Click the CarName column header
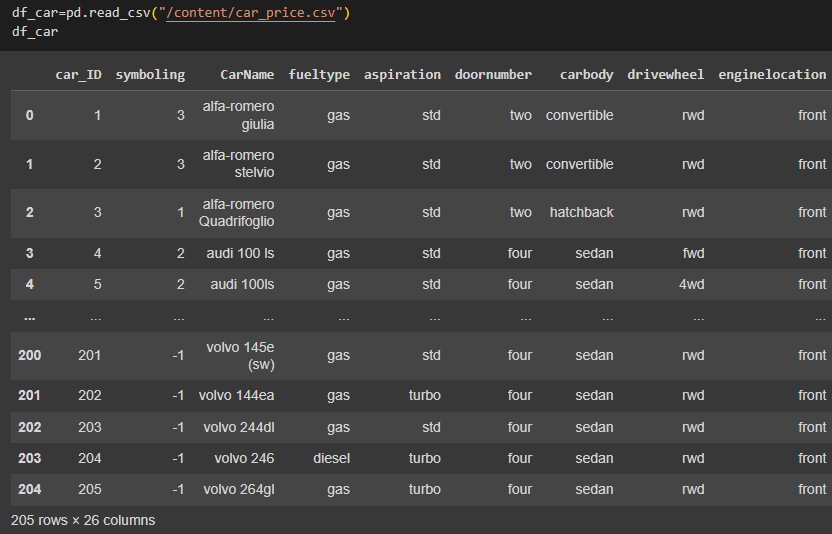Viewport: 832px width, 534px height. tap(247, 75)
